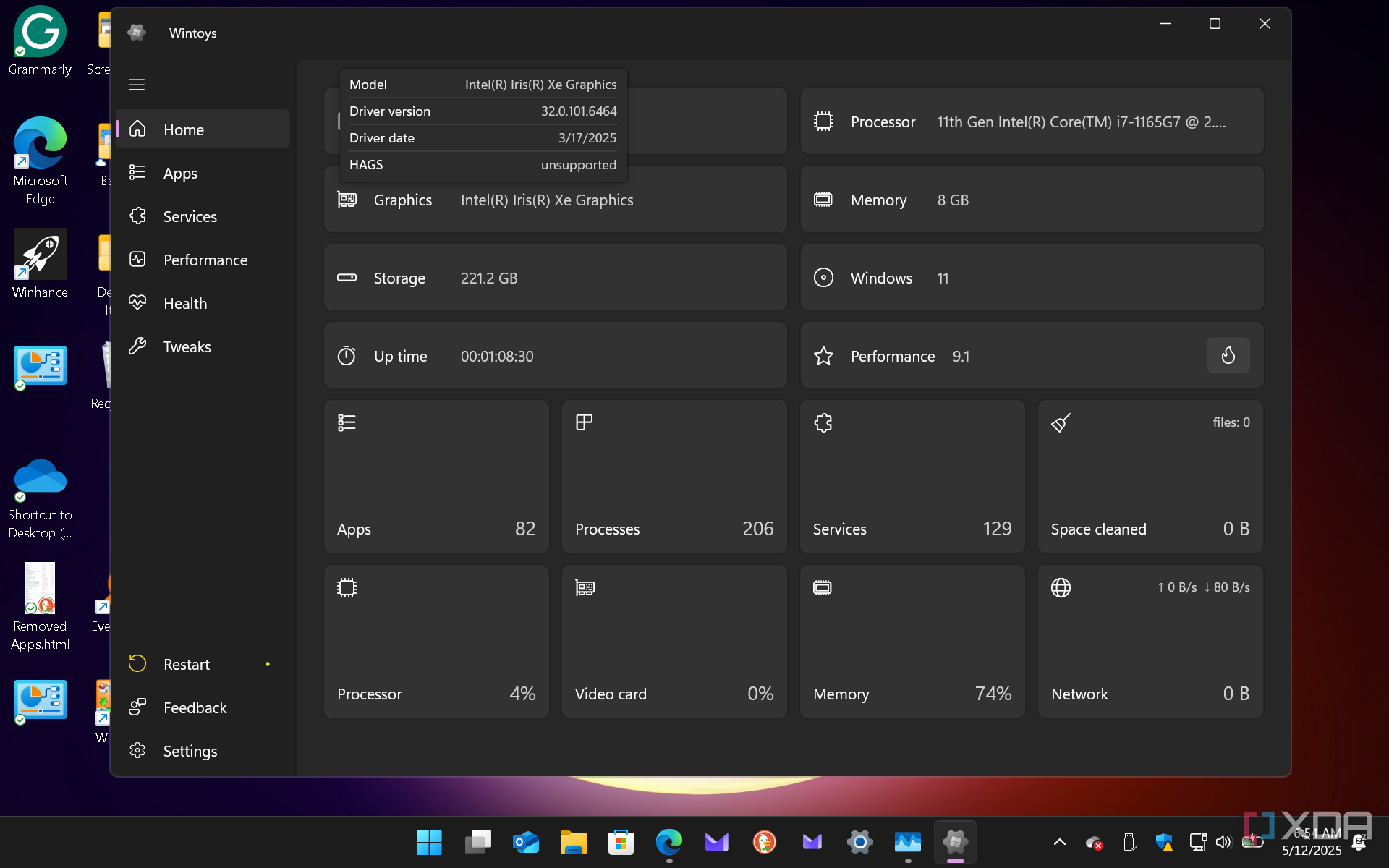Click the Windows disc icon
The width and height of the screenshot is (1389, 868).
pyautogui.click(x=823, y=278)
